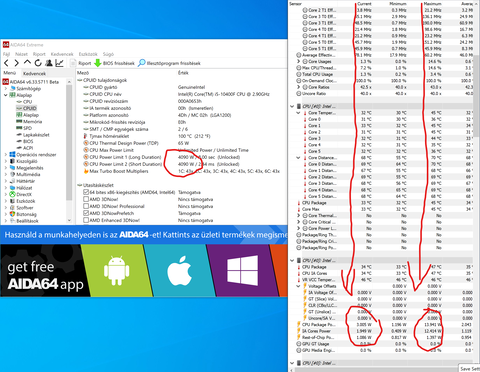The height and width of the screenshot is (372, 480).
Task: Expand the Megjelenítés tree node
Action: 6,168
